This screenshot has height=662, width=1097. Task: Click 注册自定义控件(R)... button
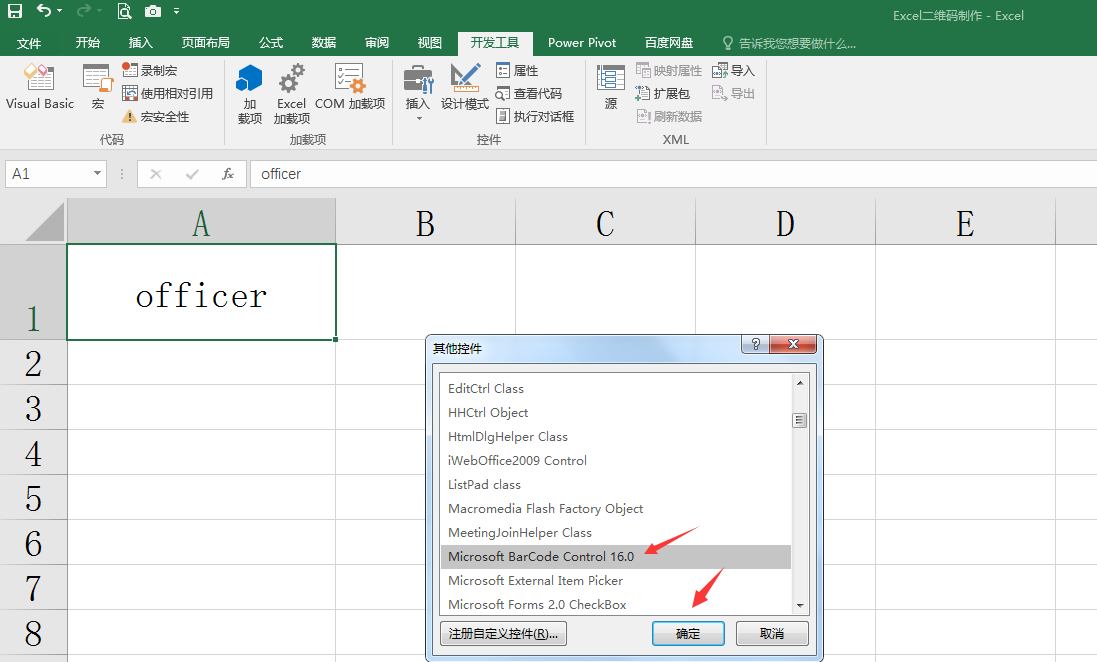pos(503,633)
